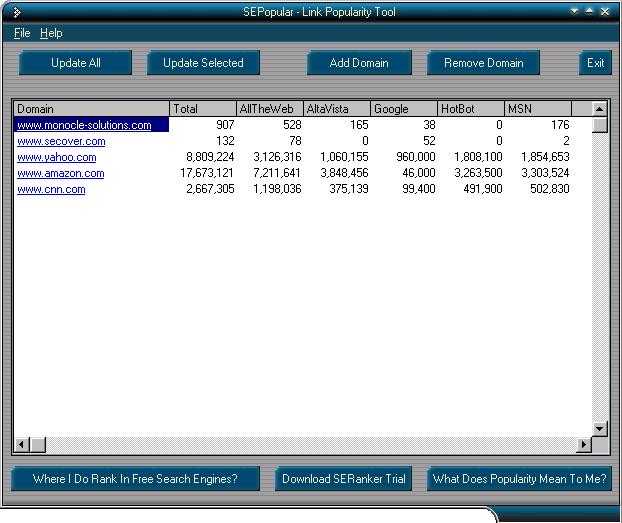The height and width of the screenshot is (523, 622).
Task: Select the cnn total value 2,667,305
Action: [210, 189]
